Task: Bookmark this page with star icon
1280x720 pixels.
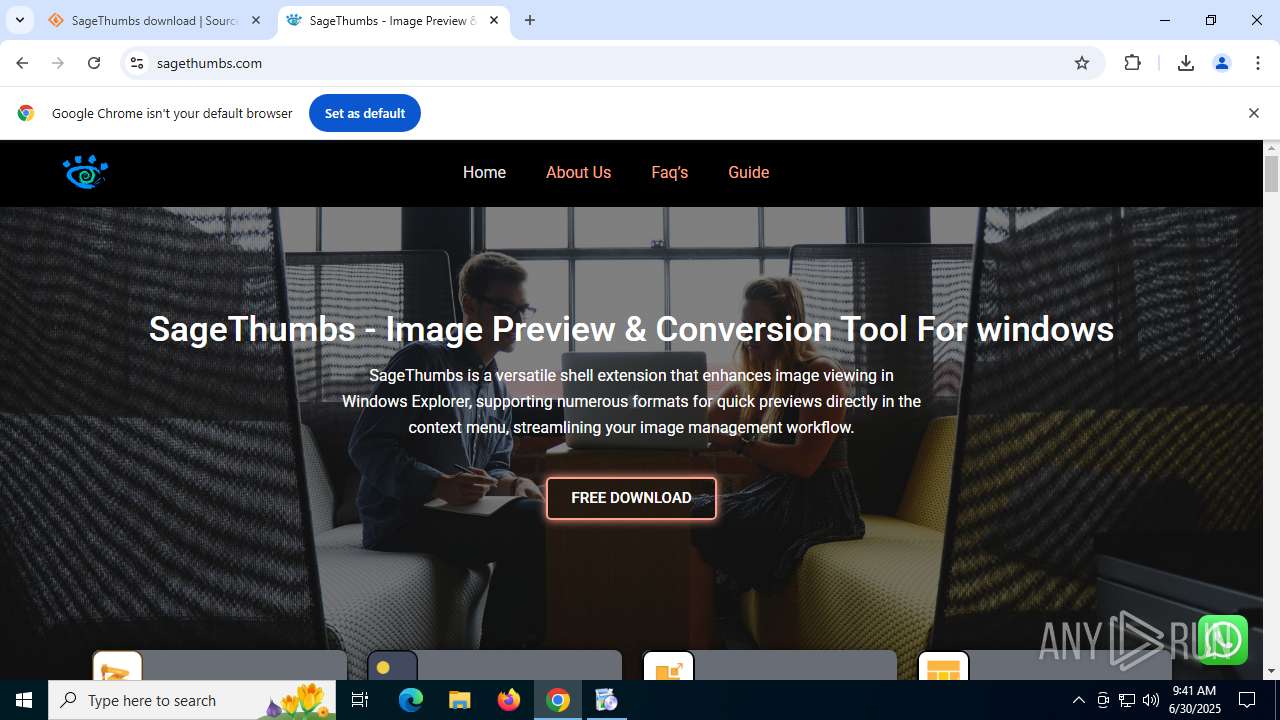Action: pos(1082,63)
